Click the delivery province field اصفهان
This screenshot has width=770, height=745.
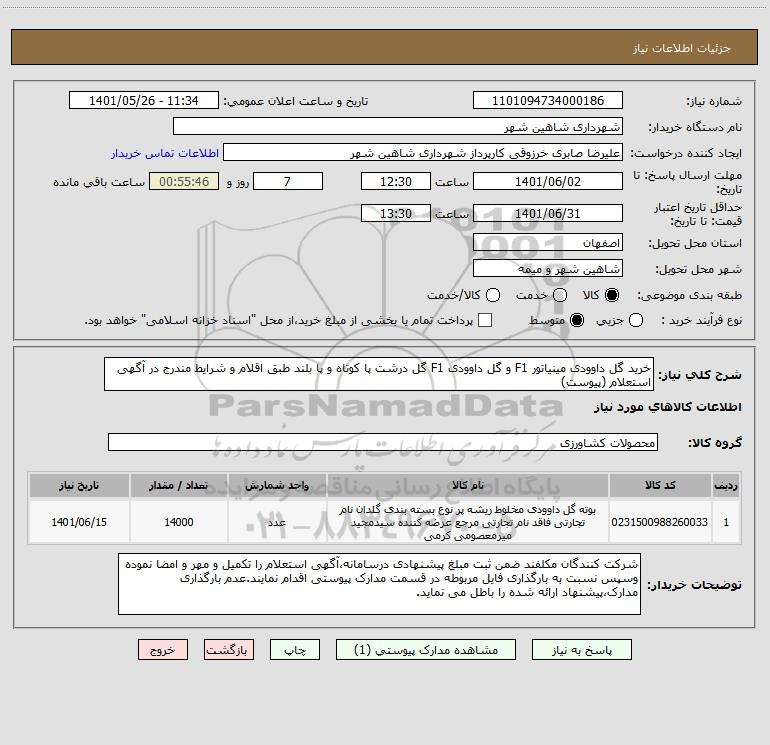548,243
